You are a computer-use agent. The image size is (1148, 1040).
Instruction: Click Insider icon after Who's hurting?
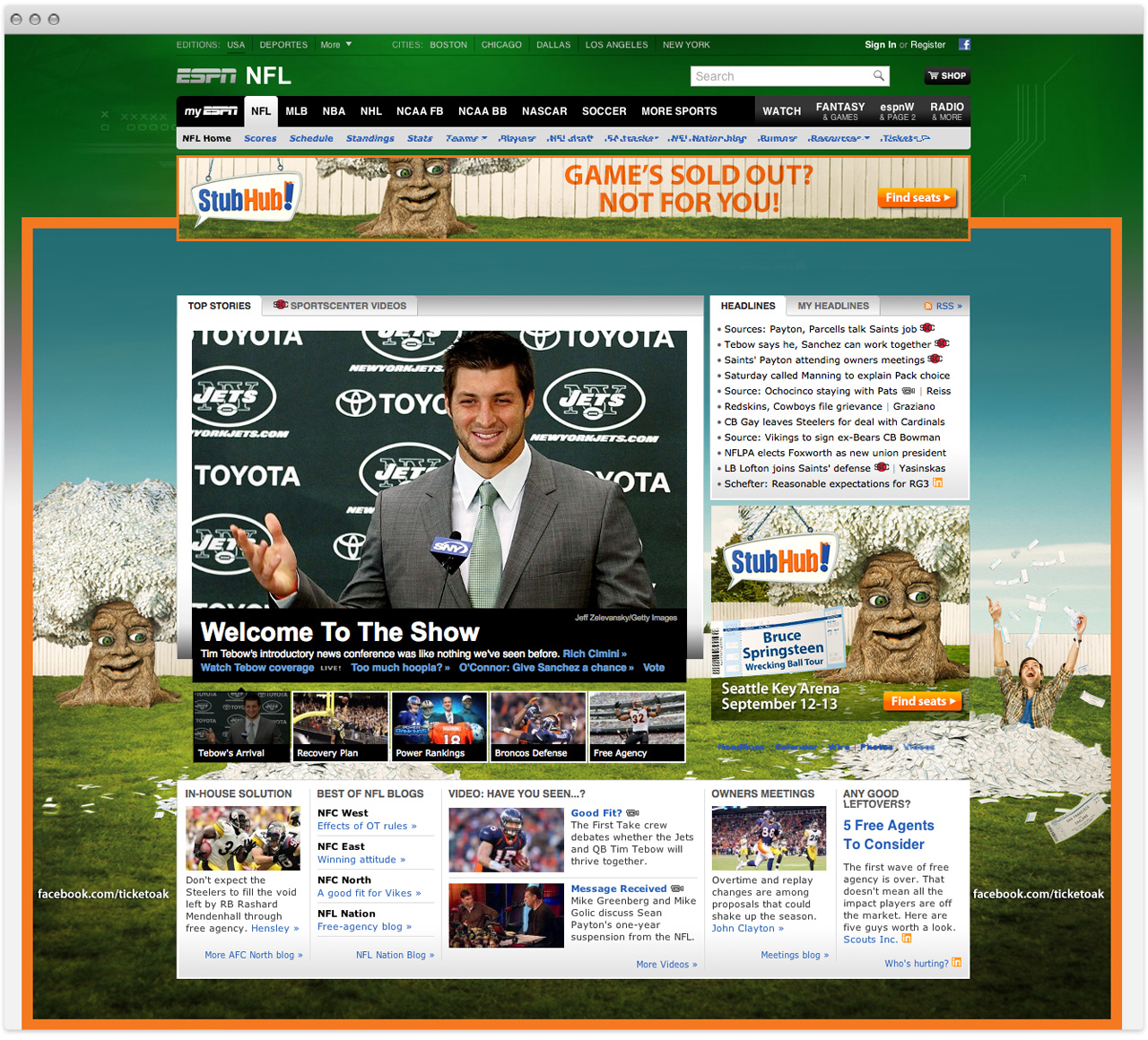[x=956, y=963]
